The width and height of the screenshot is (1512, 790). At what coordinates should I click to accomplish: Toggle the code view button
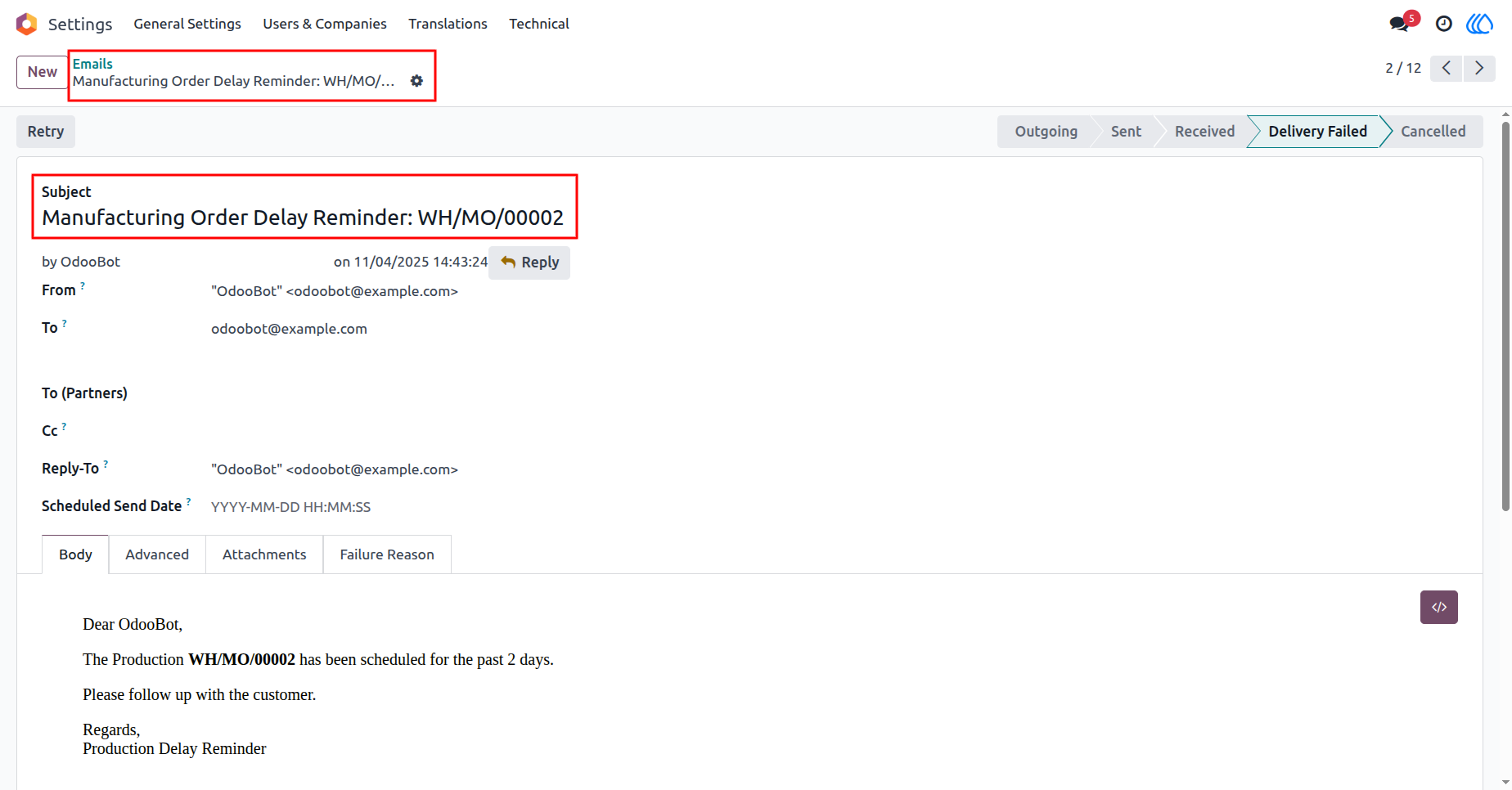click(1439, 607)
